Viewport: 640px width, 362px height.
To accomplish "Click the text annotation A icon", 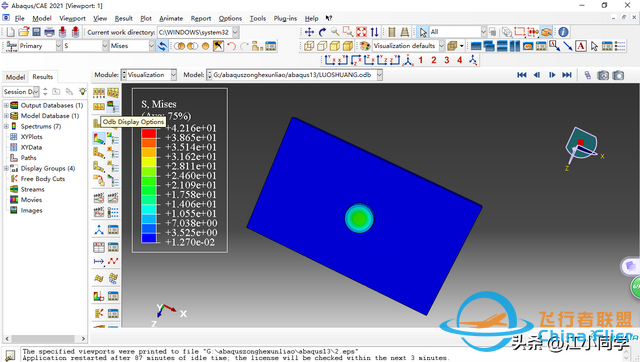I will (581, 46).
